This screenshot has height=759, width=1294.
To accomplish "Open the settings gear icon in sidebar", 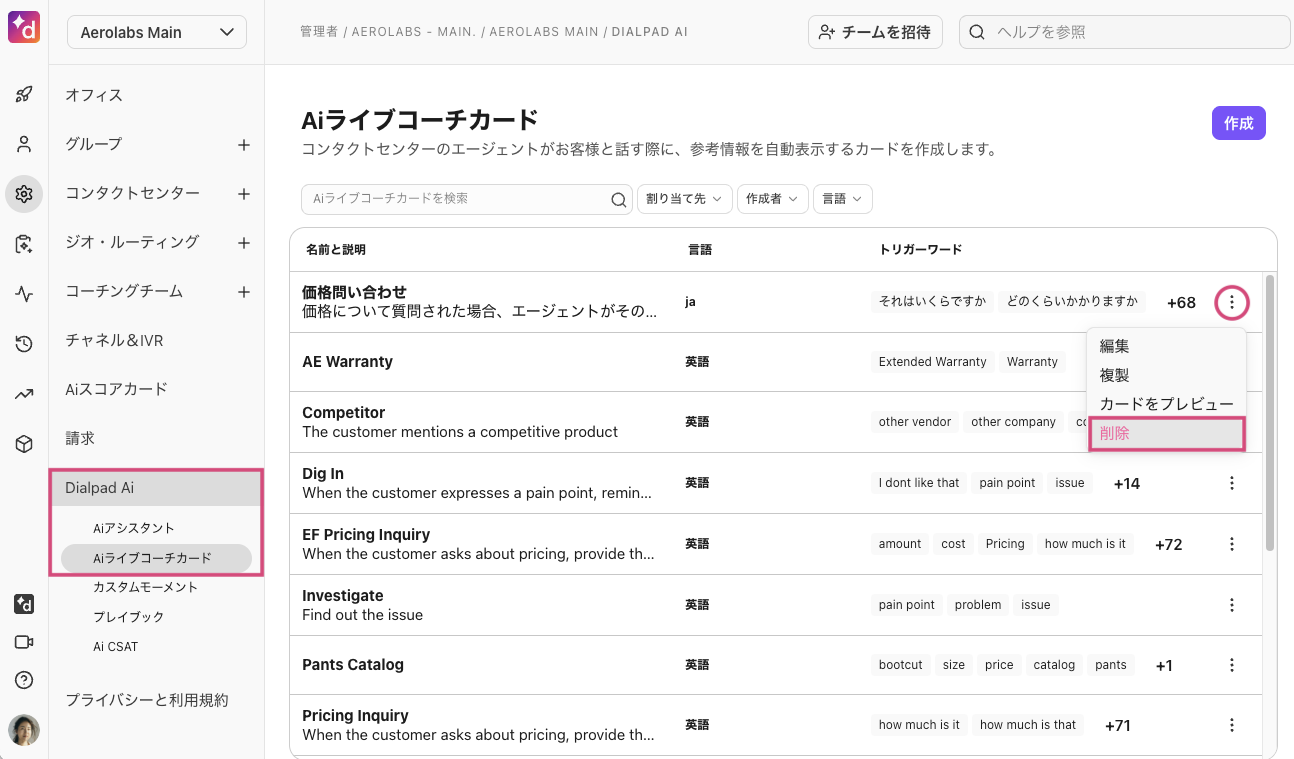I will [24, 194].
